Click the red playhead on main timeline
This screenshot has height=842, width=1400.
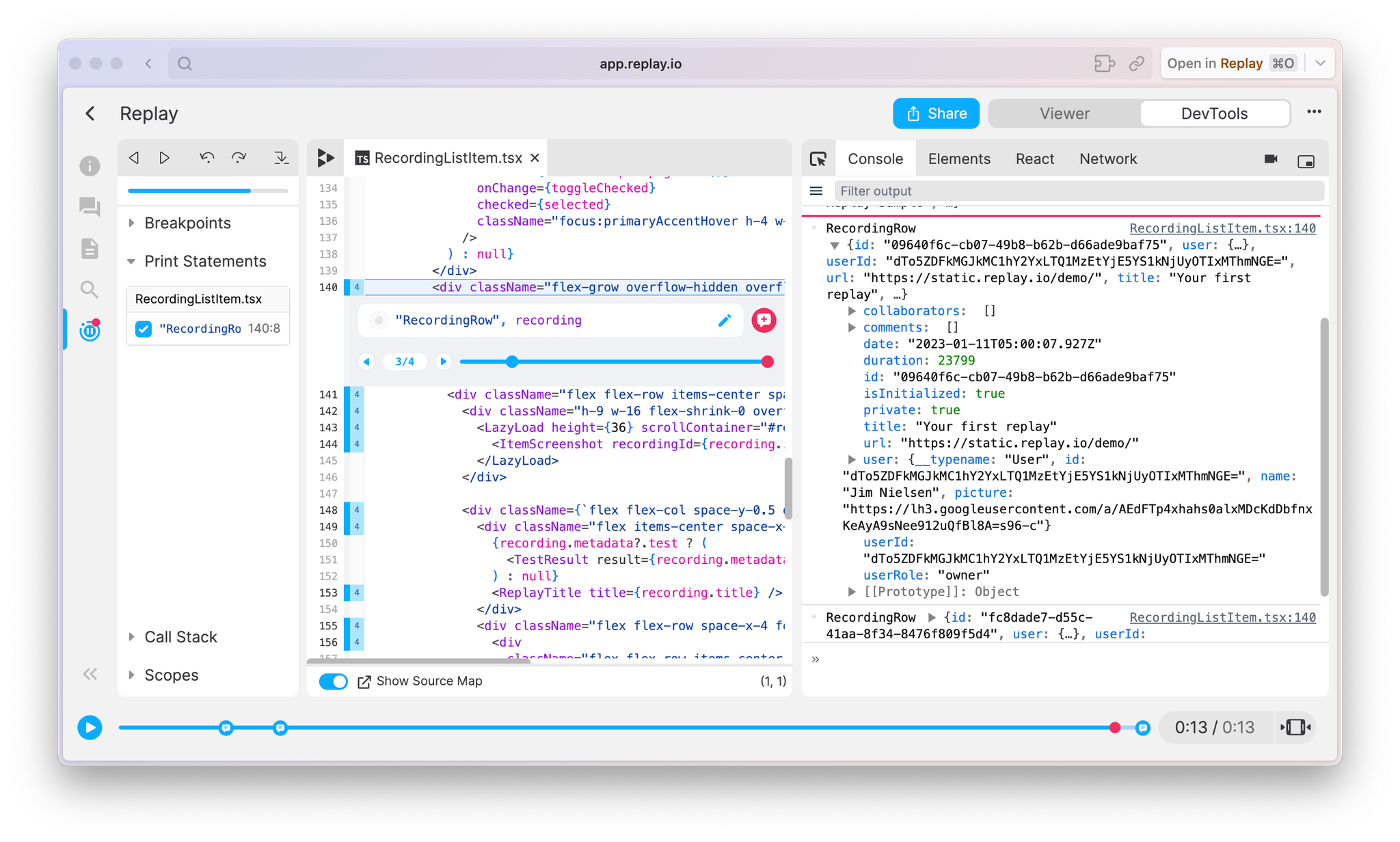(x=1115, y=728)
